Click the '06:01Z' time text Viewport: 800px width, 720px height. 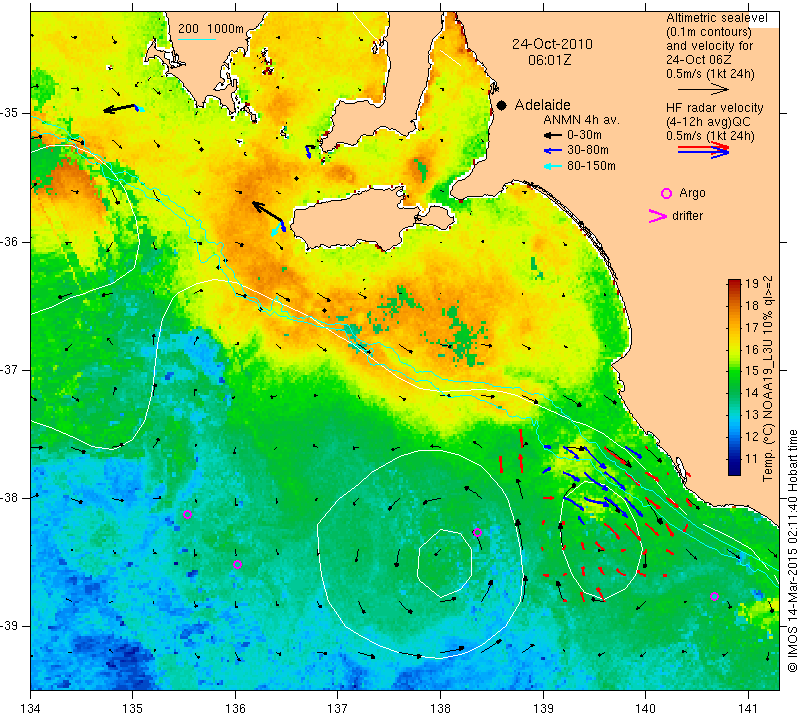(x=550, y=60)
